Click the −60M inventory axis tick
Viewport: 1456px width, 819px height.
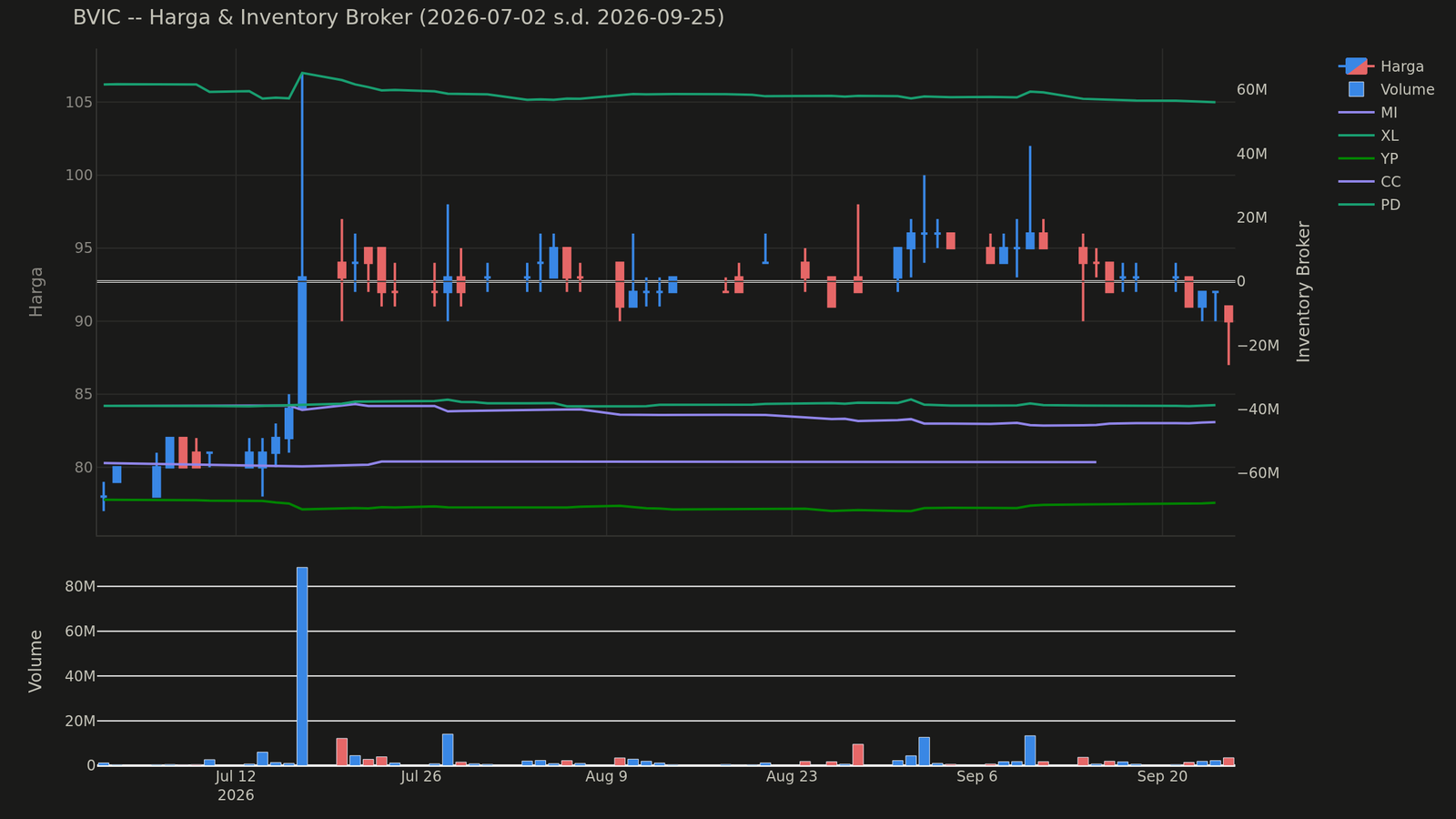tap(1259, 473)
